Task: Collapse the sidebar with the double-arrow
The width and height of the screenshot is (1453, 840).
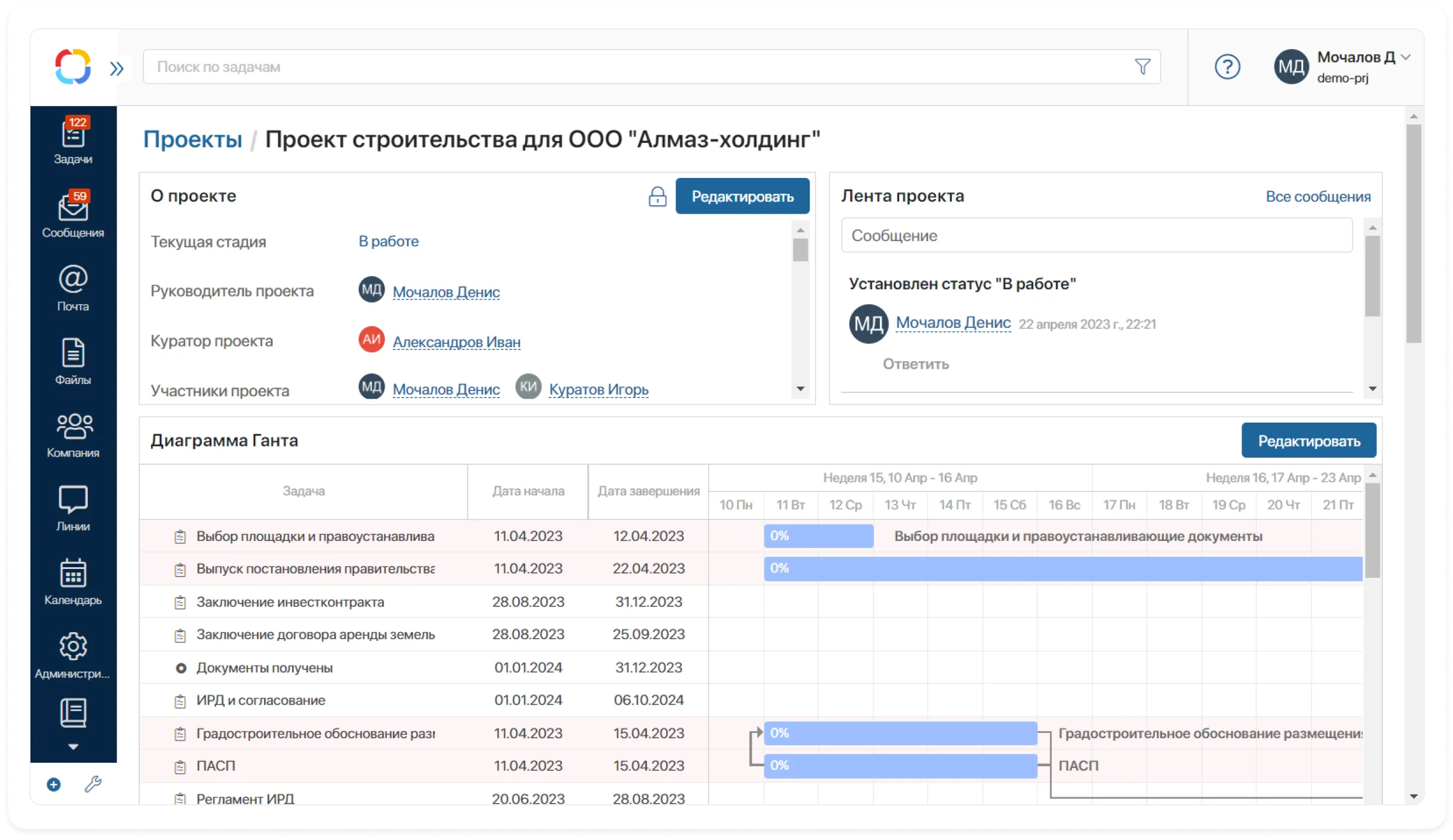Action: click(116, 67)
